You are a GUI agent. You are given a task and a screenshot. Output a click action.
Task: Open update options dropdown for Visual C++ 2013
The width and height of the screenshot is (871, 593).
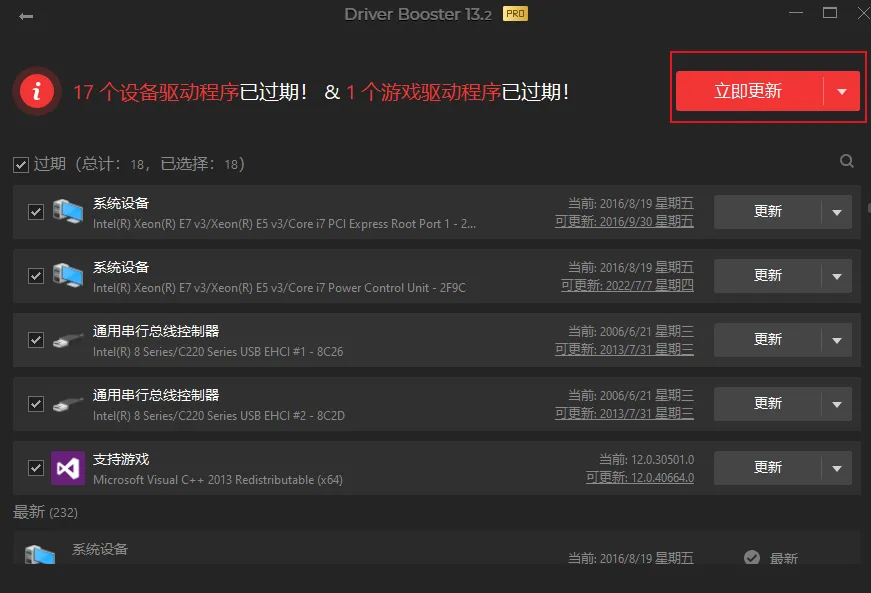click(837, 468)
